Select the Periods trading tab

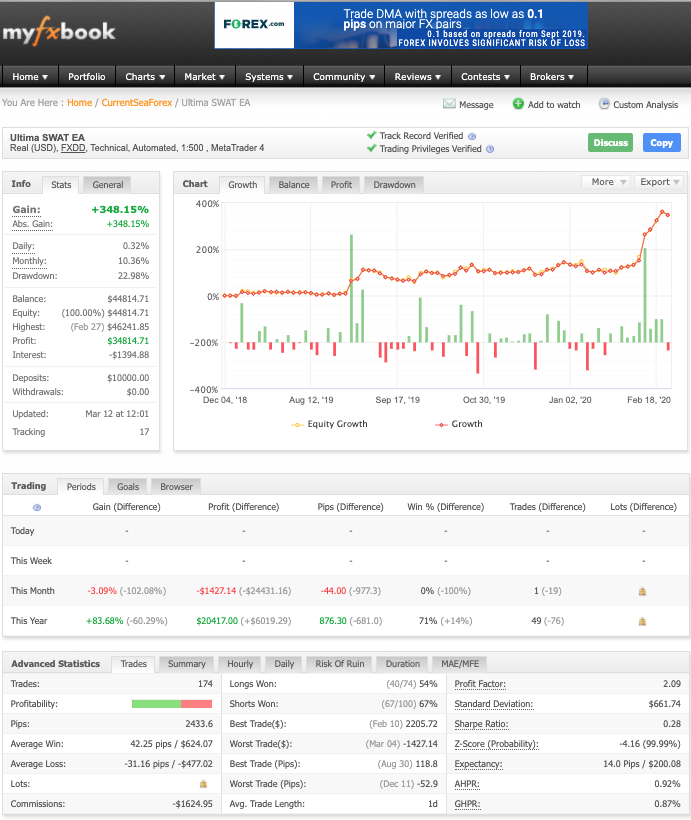[x=81, y=487]
